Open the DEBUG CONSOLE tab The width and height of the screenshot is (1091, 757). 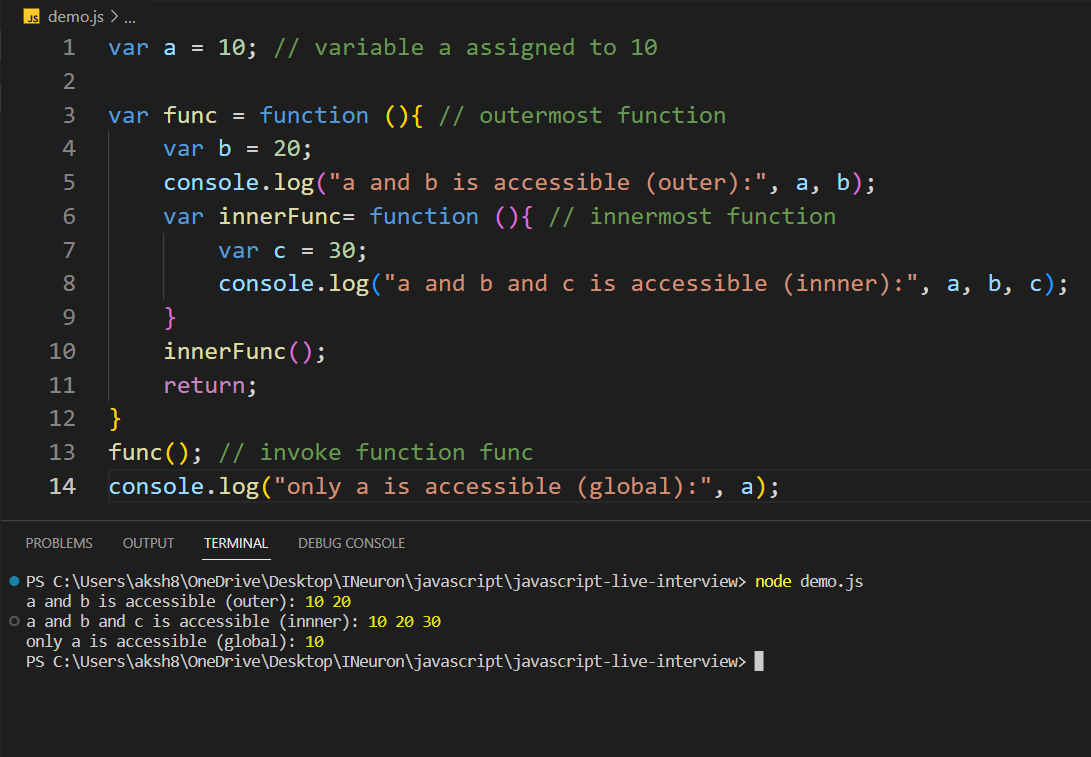tap(351, 543)
